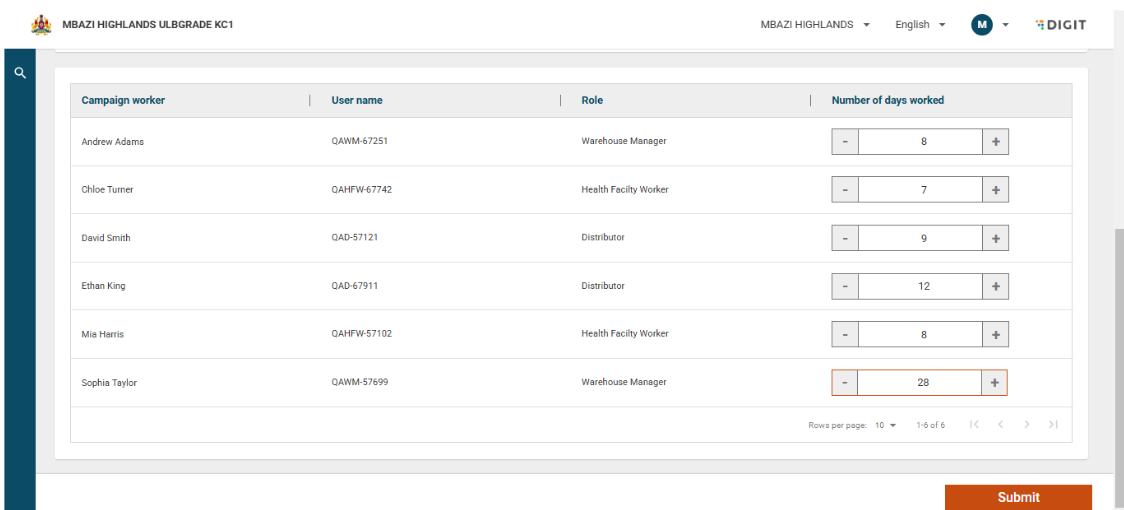Screen dimensions: 1124x510
Task: Sort by the Role column header
Action: [592, 100]
